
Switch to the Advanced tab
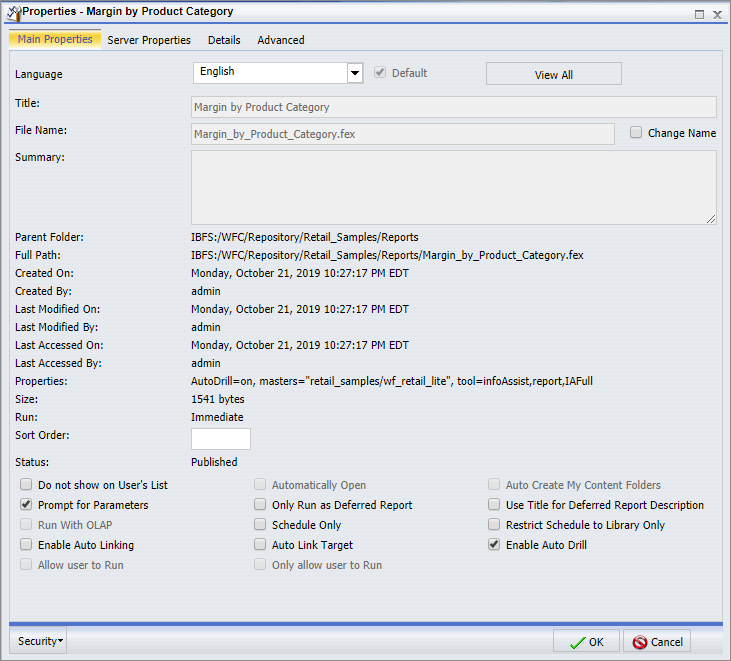281,40
